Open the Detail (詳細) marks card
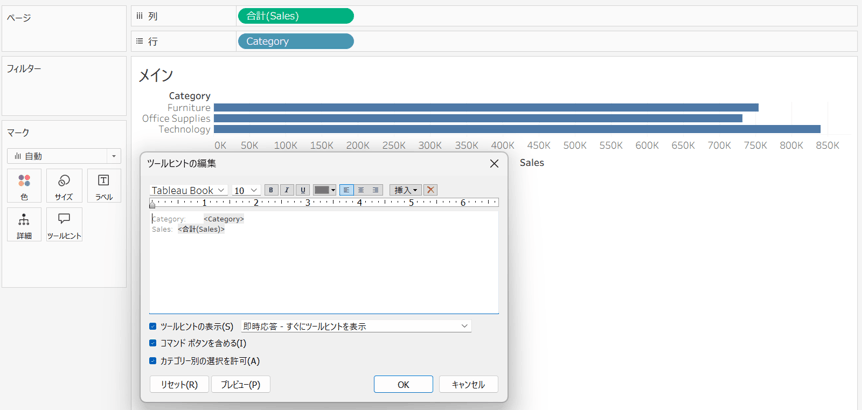The image size is (862, 410). pyautogui.click(x=24, y=224)
